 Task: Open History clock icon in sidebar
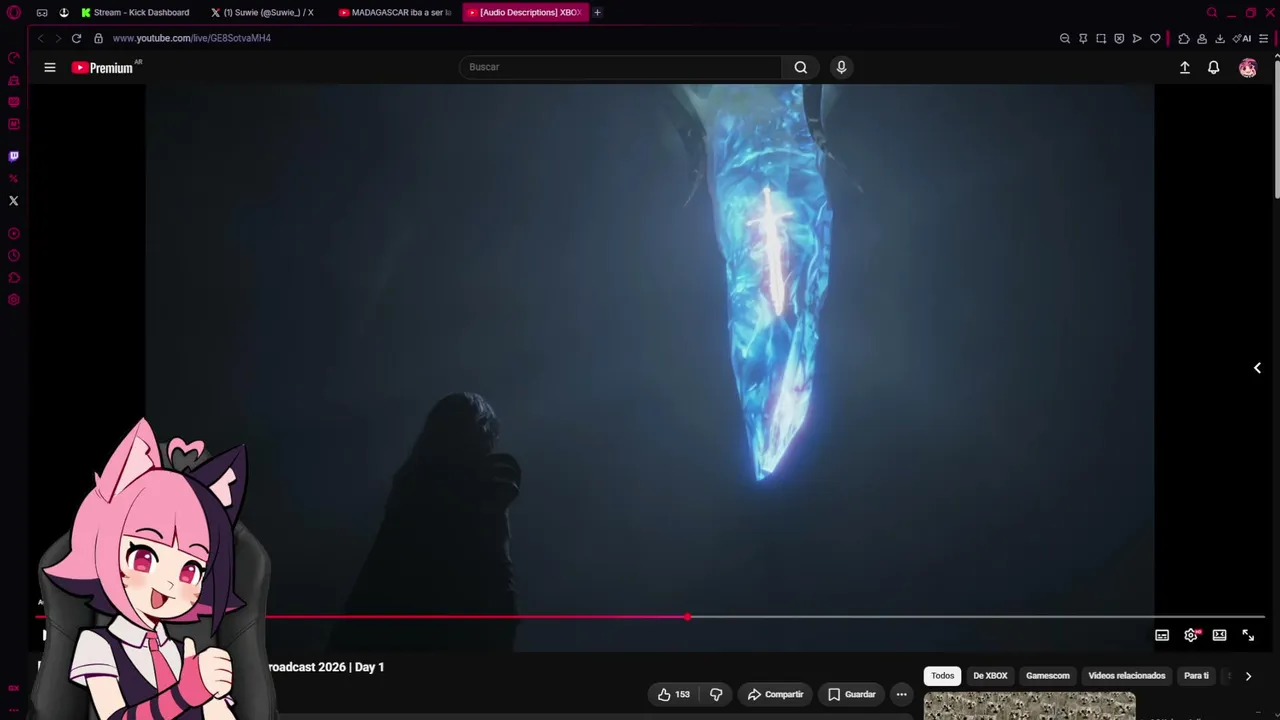click(14, 255)
